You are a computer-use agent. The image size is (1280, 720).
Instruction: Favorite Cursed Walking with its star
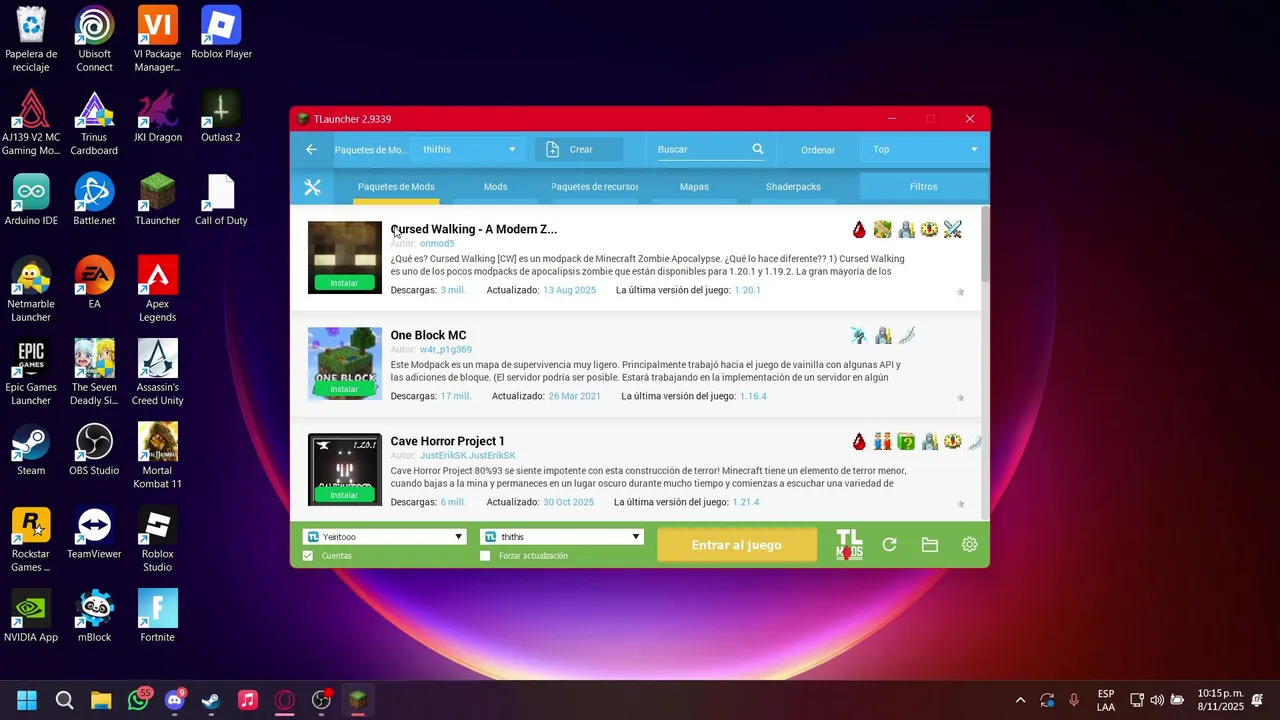[x=960, y=292]
